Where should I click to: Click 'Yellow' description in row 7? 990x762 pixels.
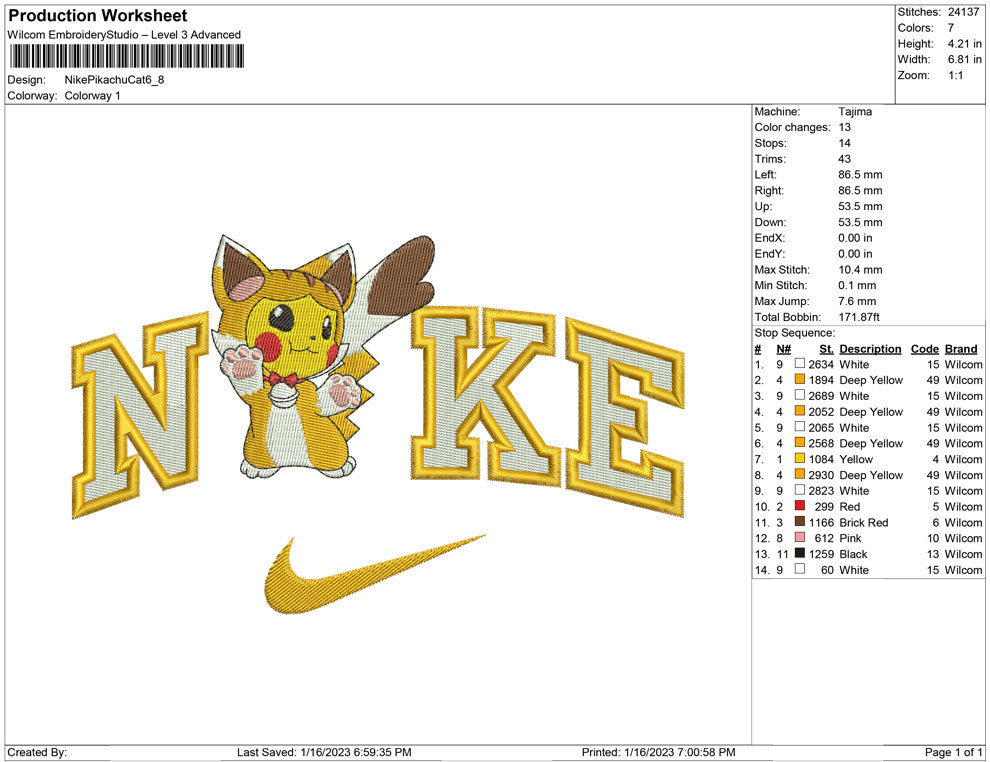click(x=856, y=459)
